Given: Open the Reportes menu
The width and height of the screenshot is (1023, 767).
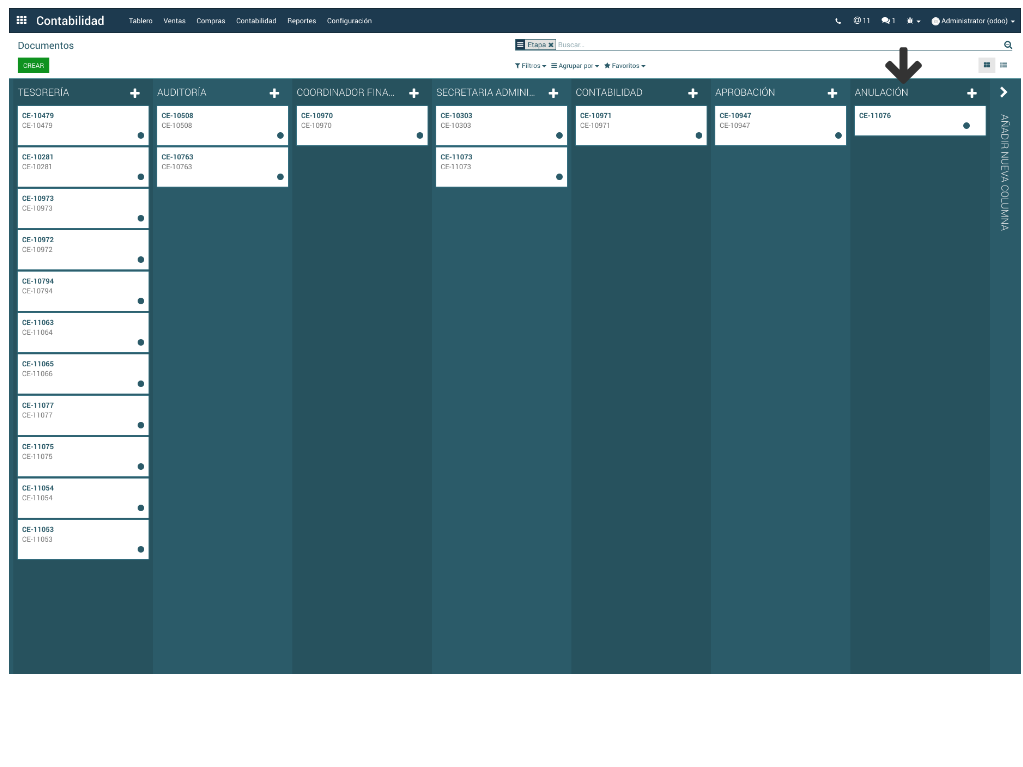Looking at the screenshot, I should tap(301, 21).
